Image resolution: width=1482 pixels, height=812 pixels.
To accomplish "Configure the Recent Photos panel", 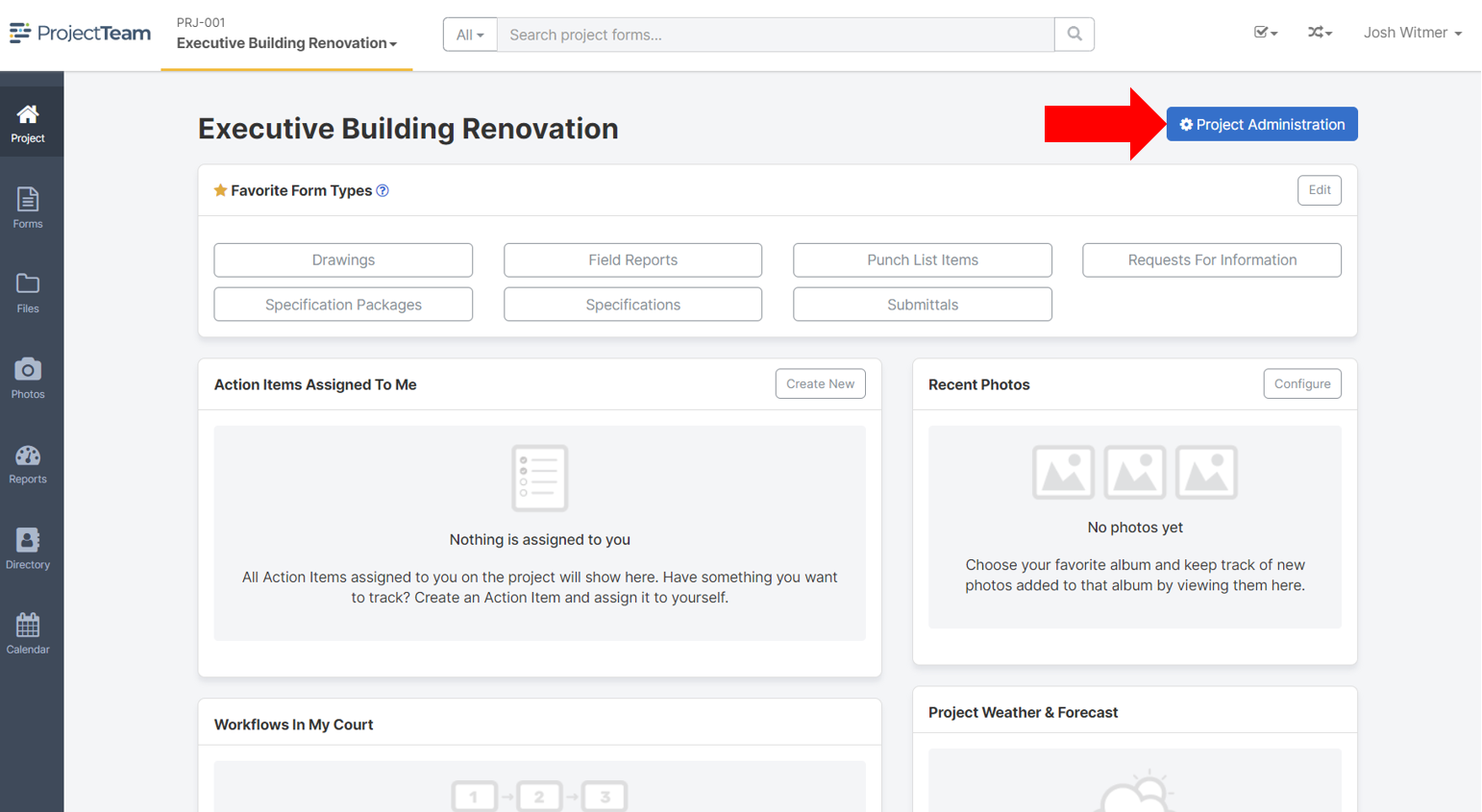I will pyautogui.click(x=1302, y=383).
